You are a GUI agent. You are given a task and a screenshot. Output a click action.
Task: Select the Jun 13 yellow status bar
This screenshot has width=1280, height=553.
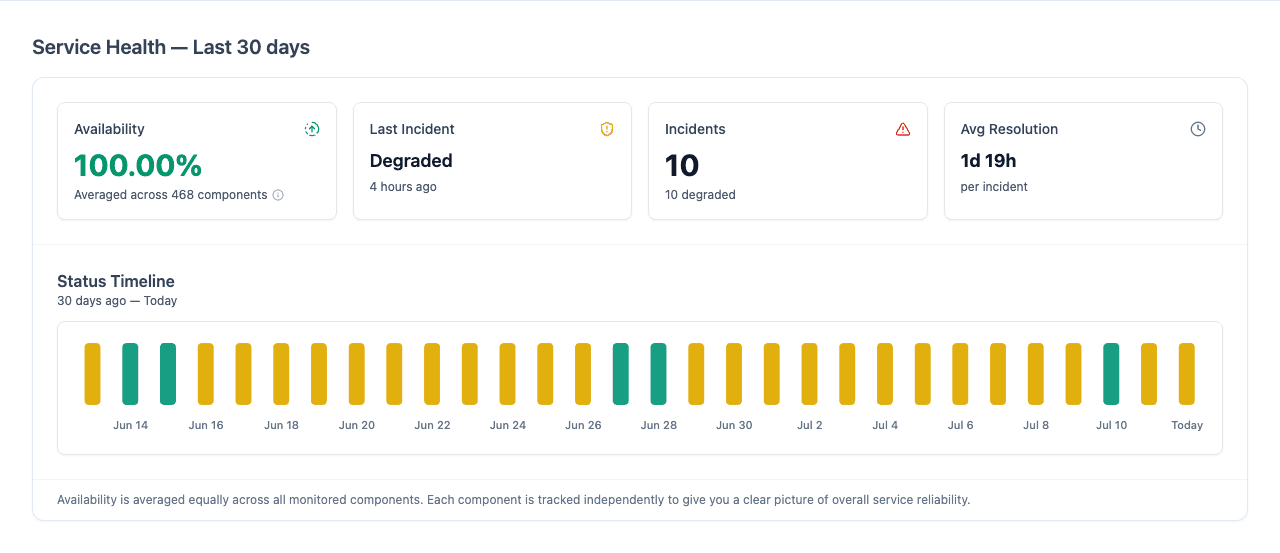click(92, 374)
